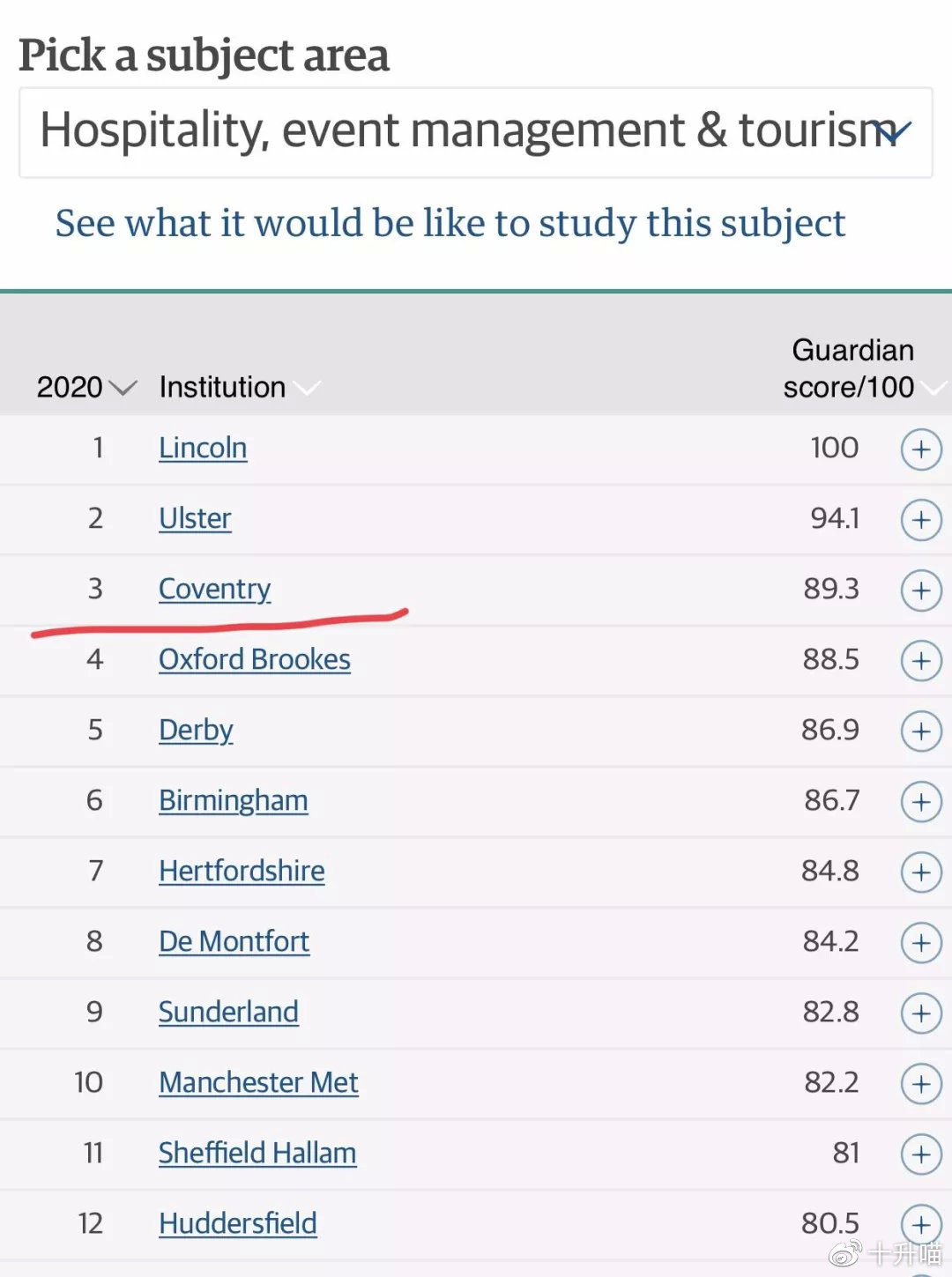Open 'See what it would be like' link

450,223
